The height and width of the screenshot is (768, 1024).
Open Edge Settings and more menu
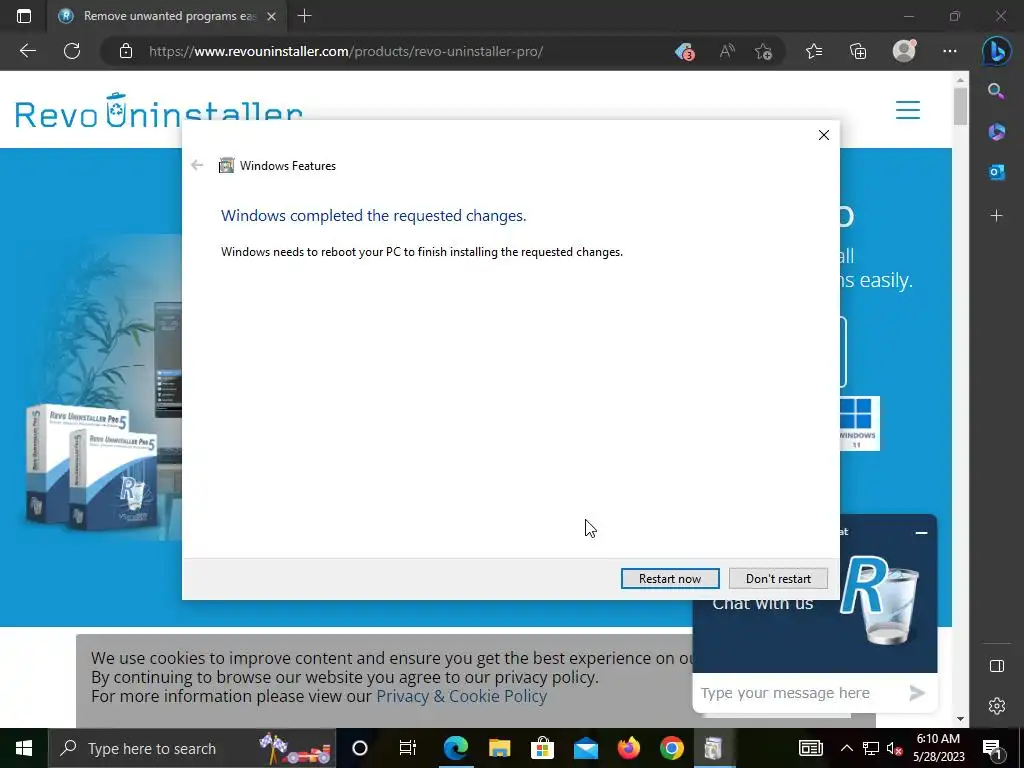(950, 51)
